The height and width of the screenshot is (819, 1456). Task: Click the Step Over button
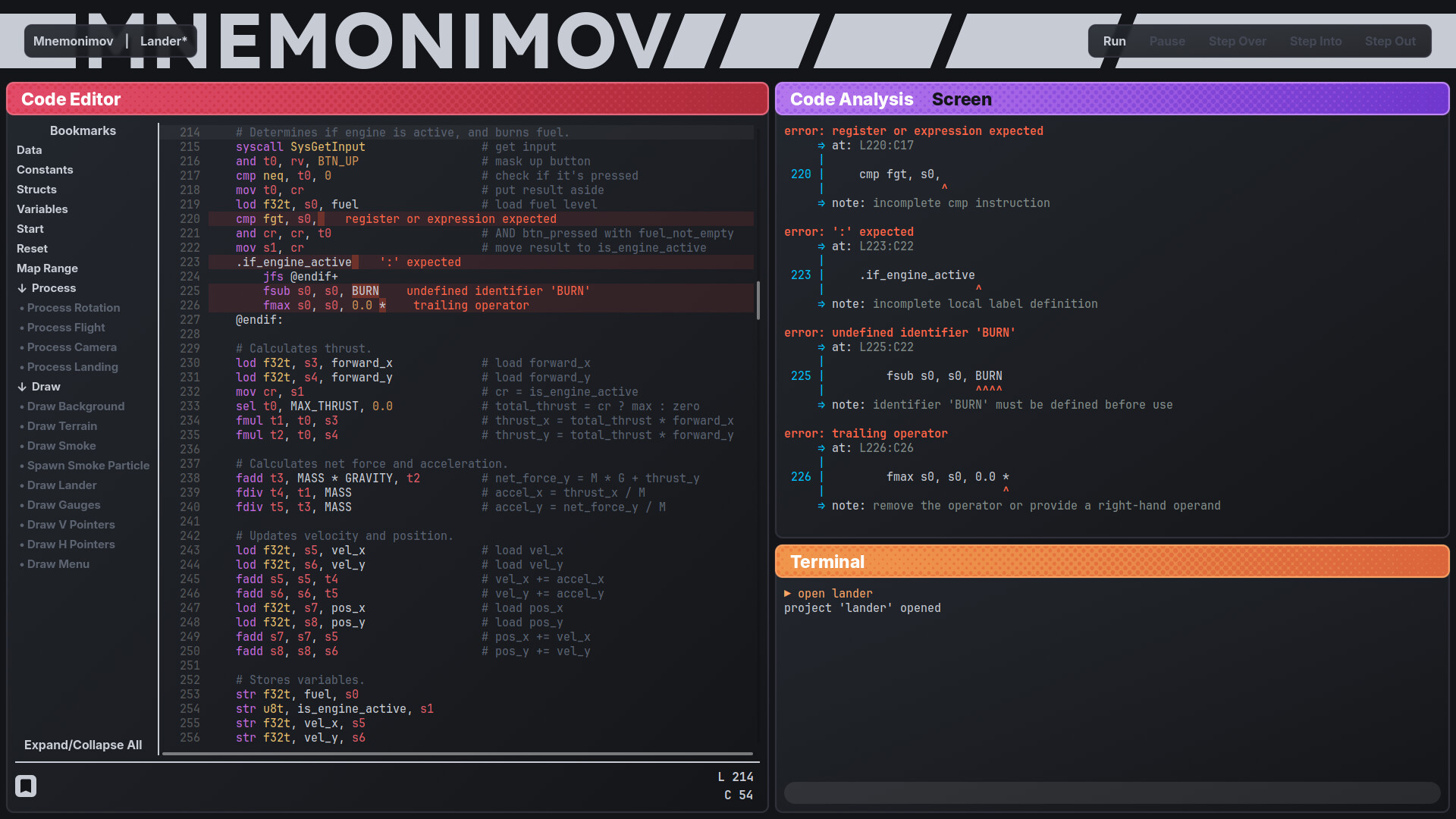(x=1237, y=41)
